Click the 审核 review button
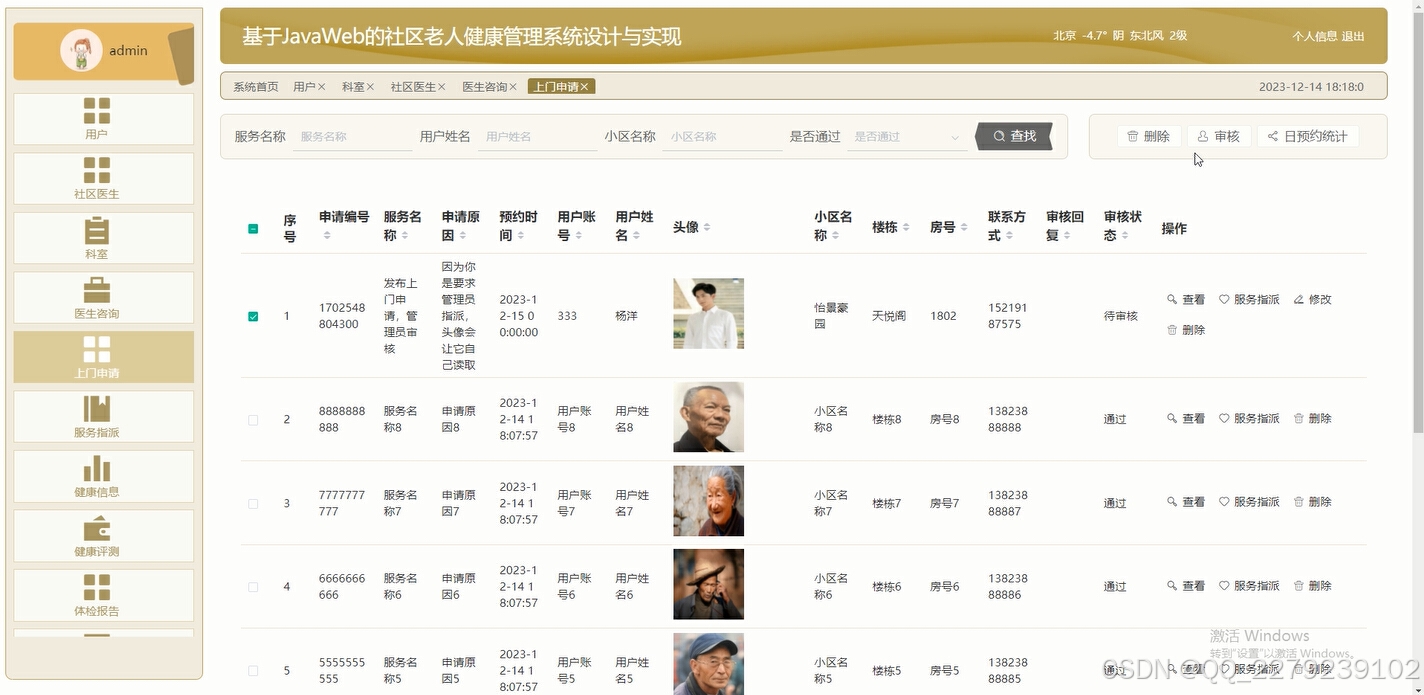 pyautogui.click(x=1219, y=136)
